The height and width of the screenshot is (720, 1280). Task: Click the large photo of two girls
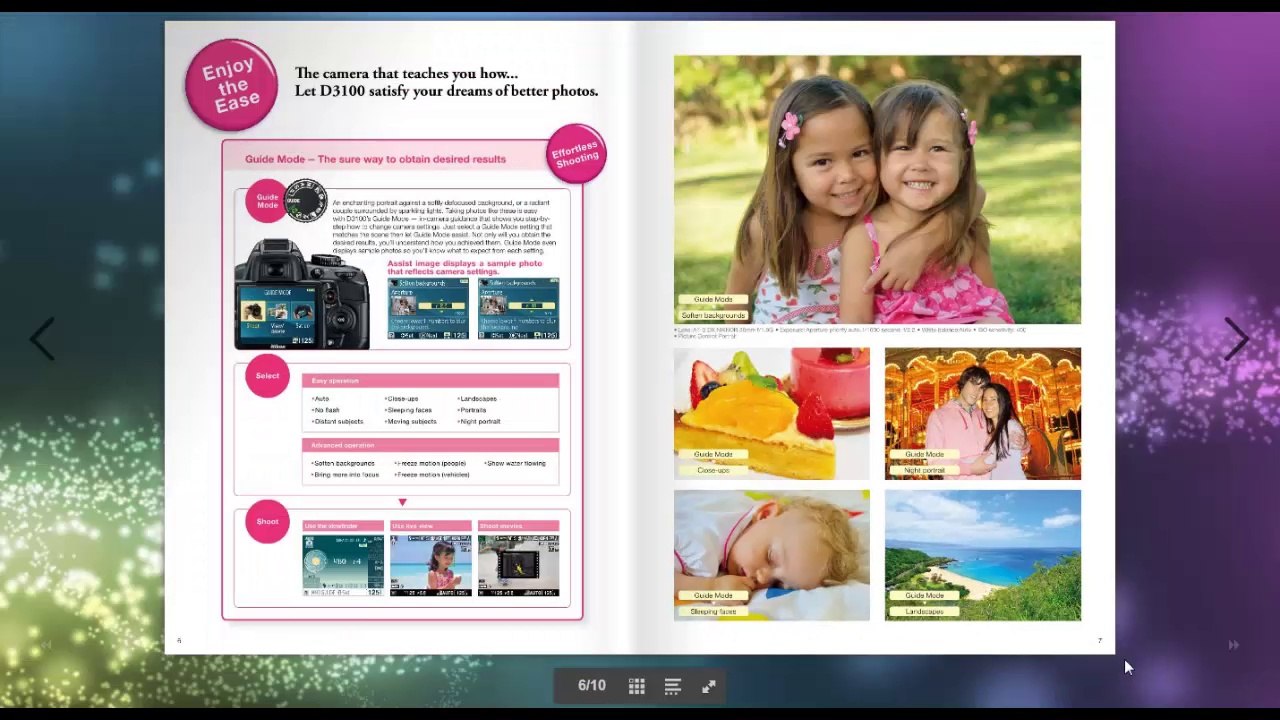pos(877,190)
